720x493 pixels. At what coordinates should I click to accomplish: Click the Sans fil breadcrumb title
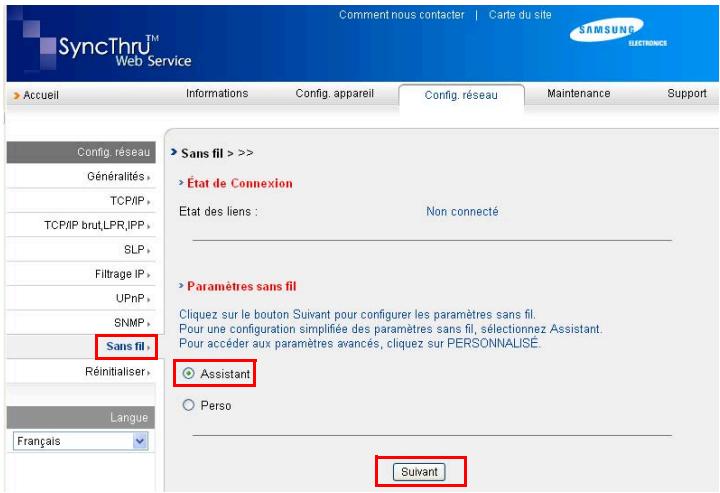point(202,153)
